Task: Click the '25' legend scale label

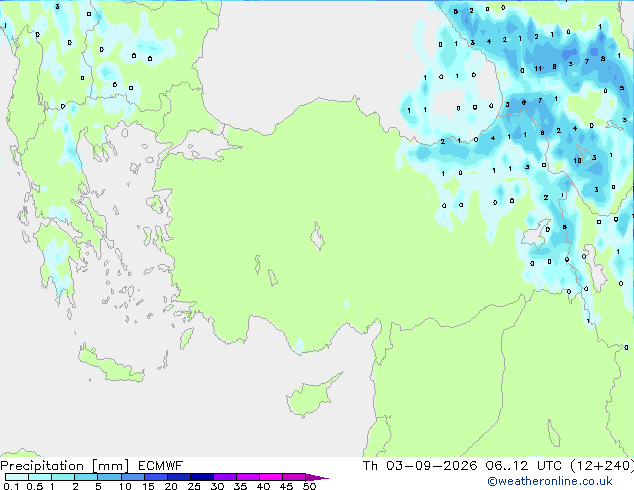Action: pyautogui.click(x=194, y=486)
